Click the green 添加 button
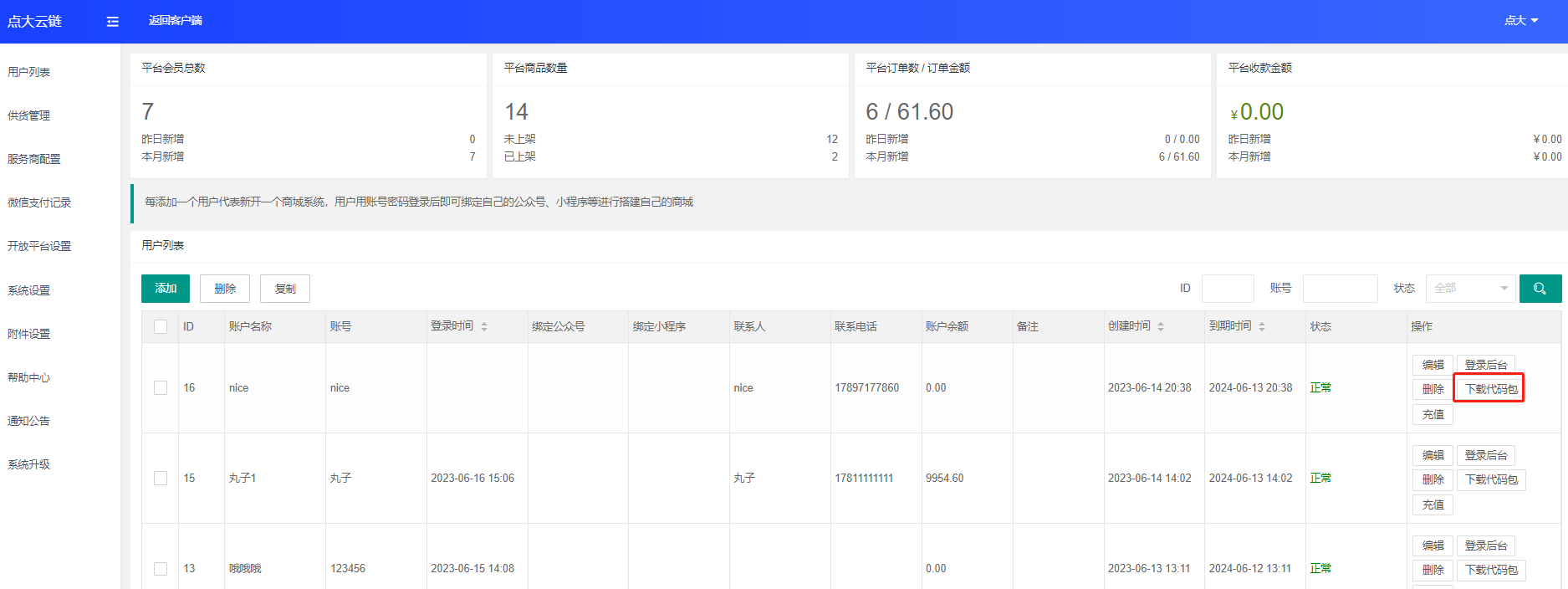Screen dimensions: 1568x589 coord(166,289)
